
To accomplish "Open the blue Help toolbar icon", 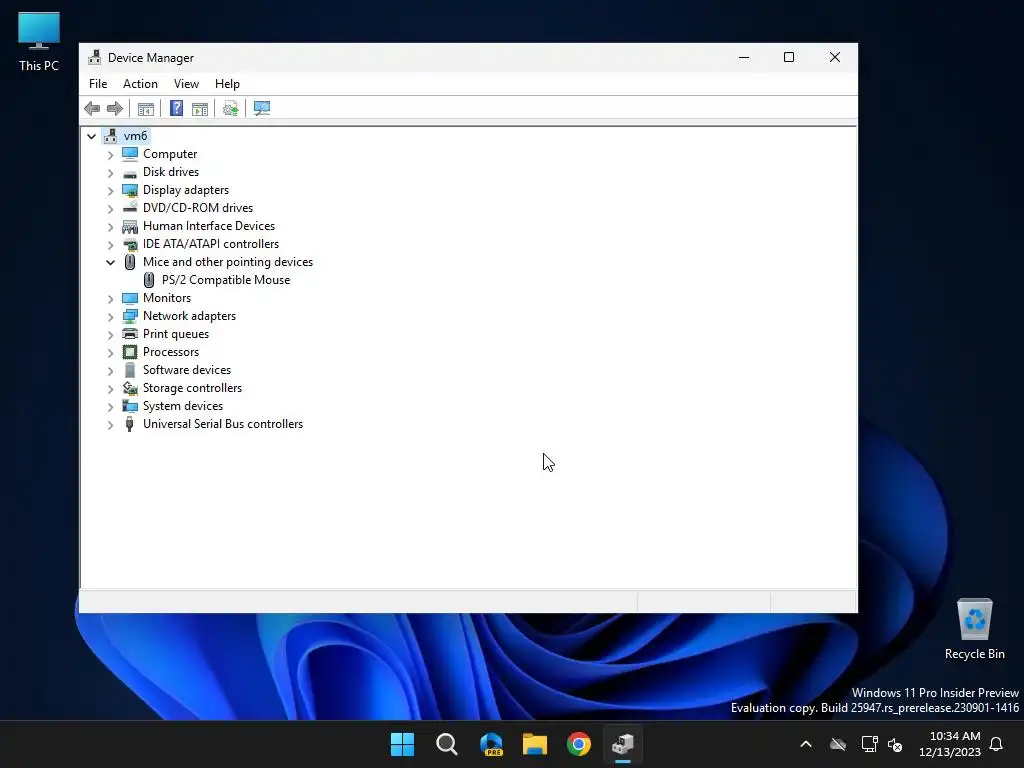I will [x=176, y=108].
